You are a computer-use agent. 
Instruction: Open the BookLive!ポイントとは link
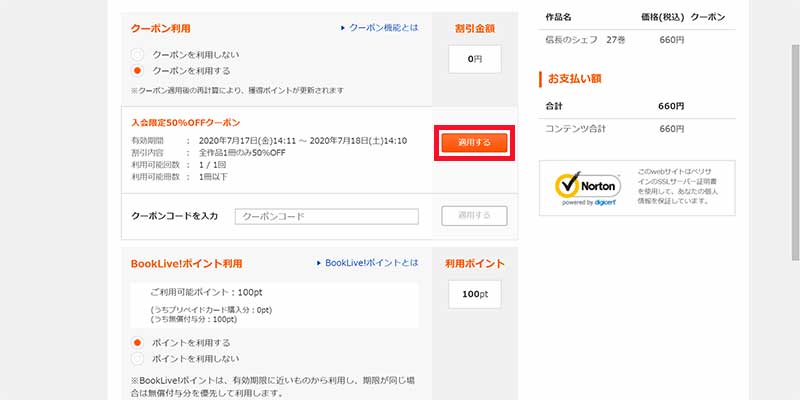(x=367, y=263)
